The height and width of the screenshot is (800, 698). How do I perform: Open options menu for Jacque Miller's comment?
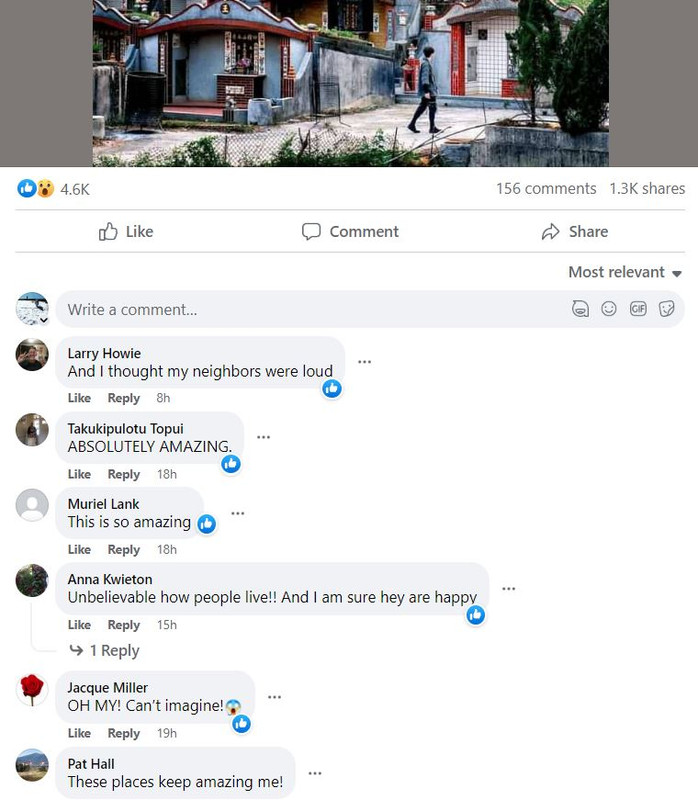275,697
